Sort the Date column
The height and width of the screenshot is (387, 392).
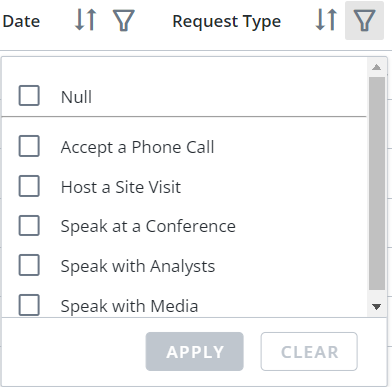coord(86,20)
